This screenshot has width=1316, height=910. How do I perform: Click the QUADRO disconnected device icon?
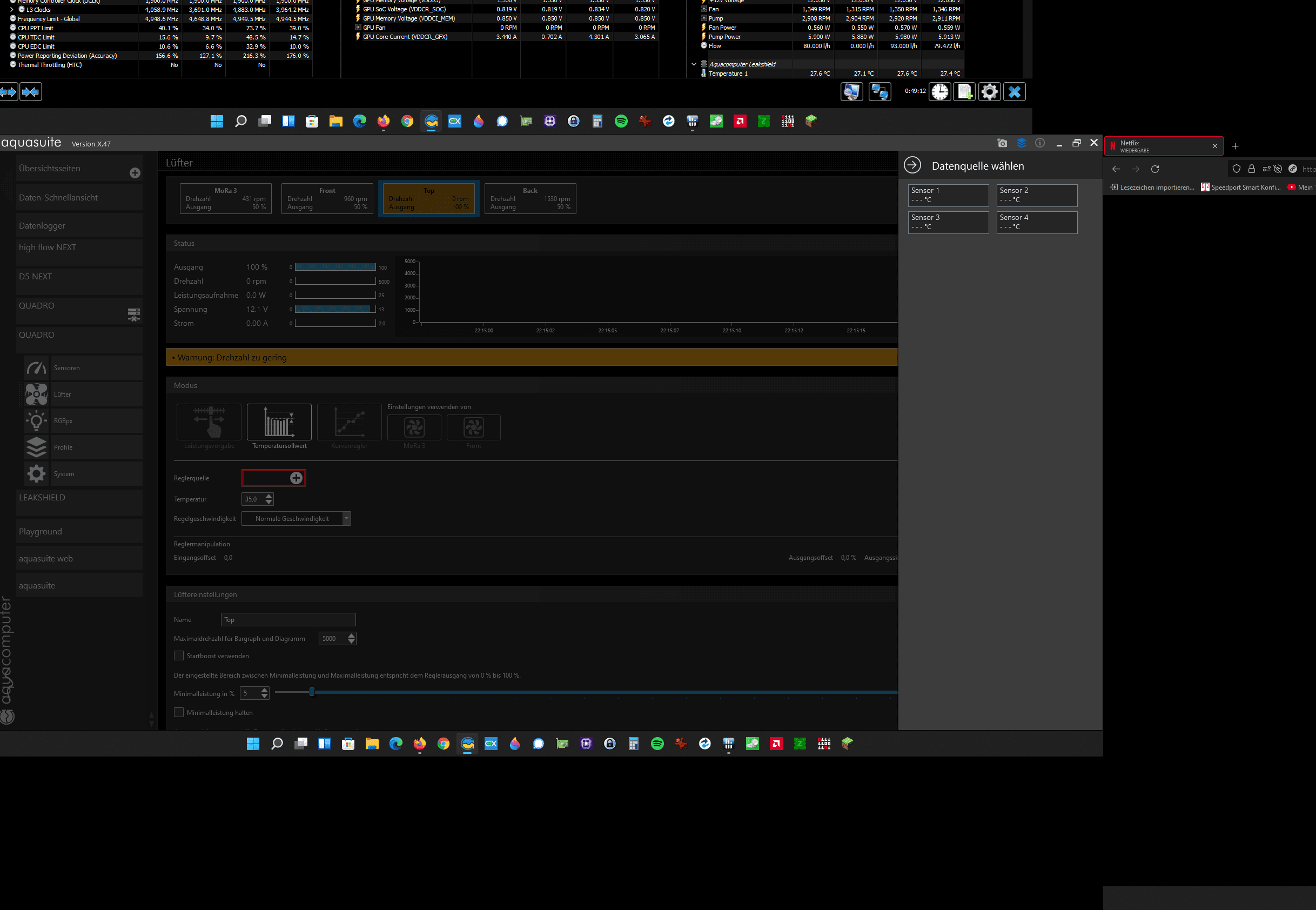pos(134,314)
